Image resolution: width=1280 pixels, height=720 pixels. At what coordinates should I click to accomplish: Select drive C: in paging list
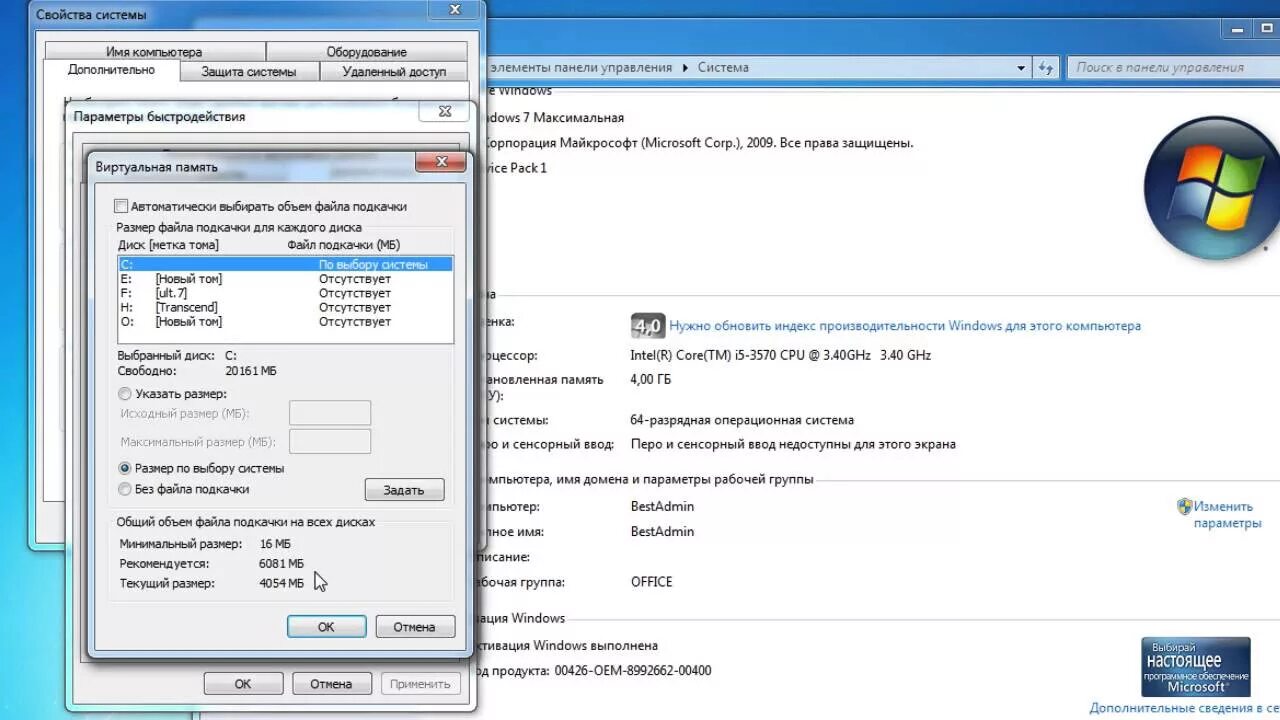click(x=285, y=265)
